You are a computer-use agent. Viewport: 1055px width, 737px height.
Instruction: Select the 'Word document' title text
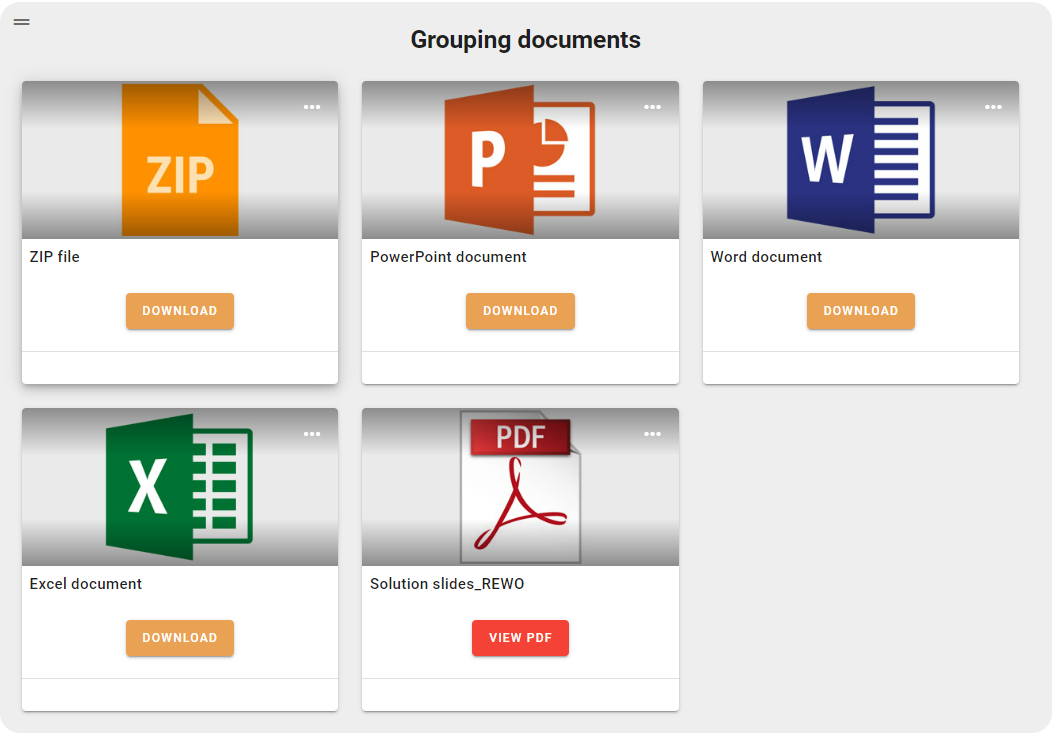[766, 257]
